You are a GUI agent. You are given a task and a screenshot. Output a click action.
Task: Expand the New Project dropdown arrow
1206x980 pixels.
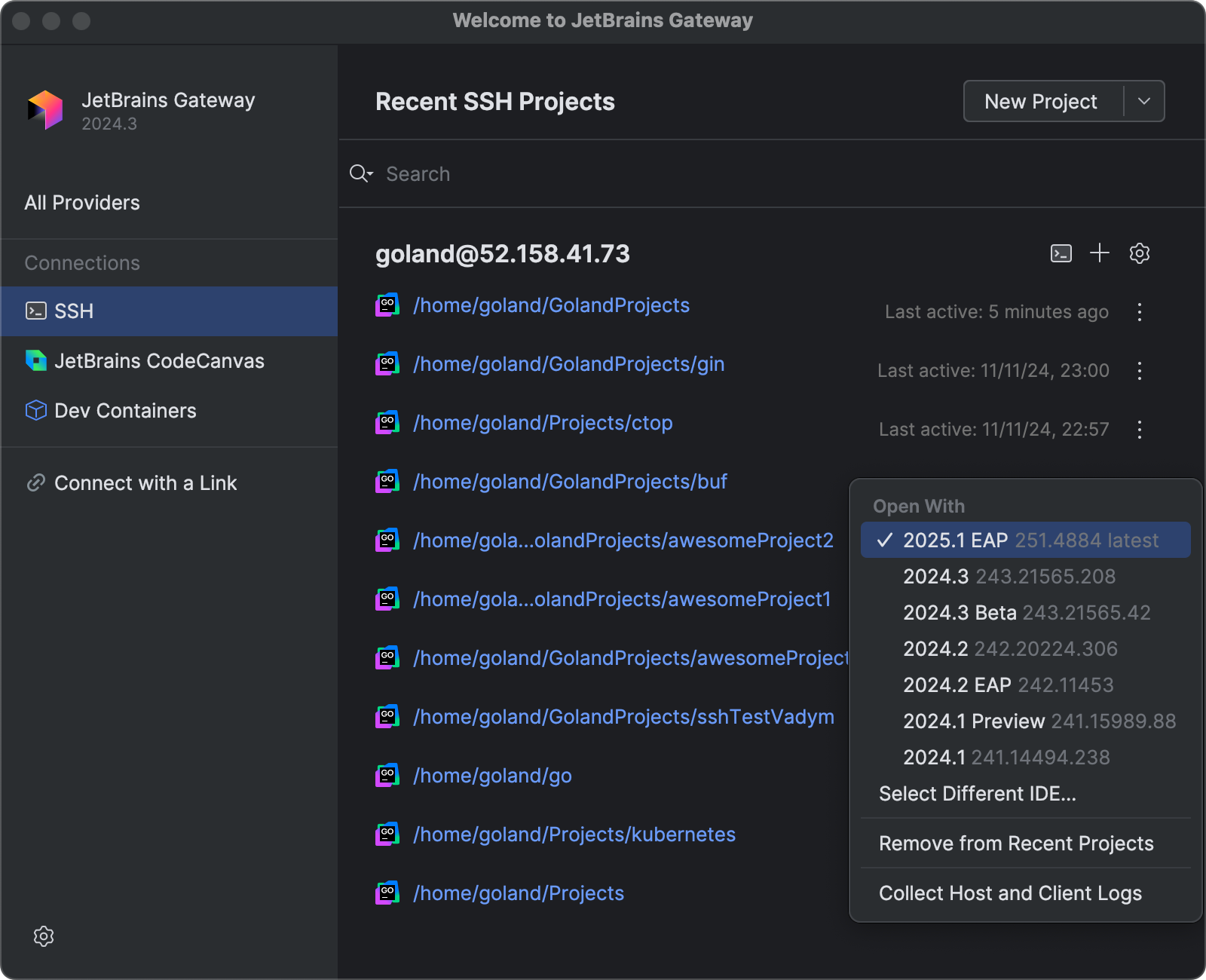click(x=1143, y=101)
